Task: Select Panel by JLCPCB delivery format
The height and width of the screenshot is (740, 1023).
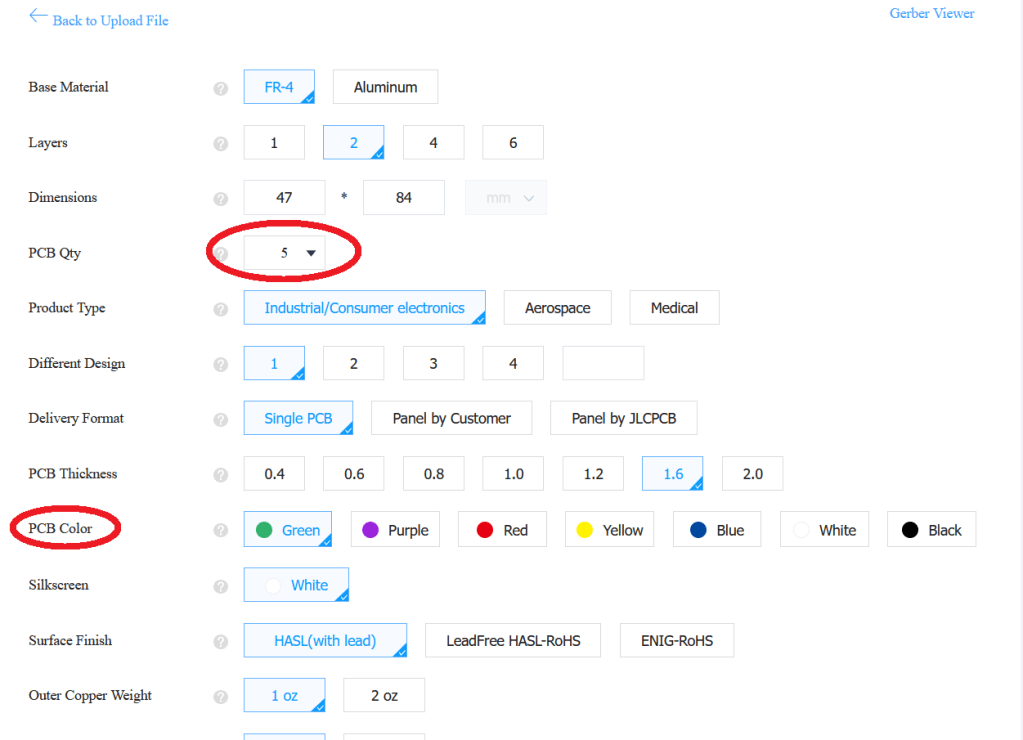Action: 623,418
